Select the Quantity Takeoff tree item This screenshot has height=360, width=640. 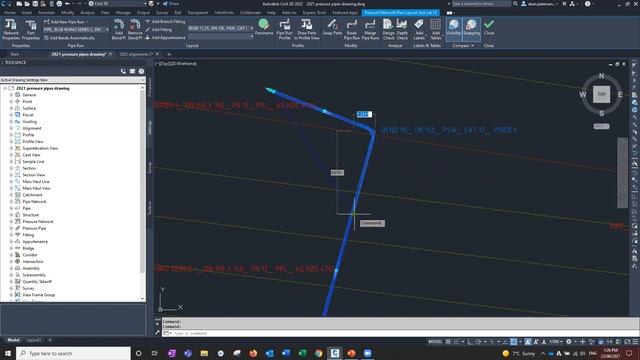pos(37,282)
